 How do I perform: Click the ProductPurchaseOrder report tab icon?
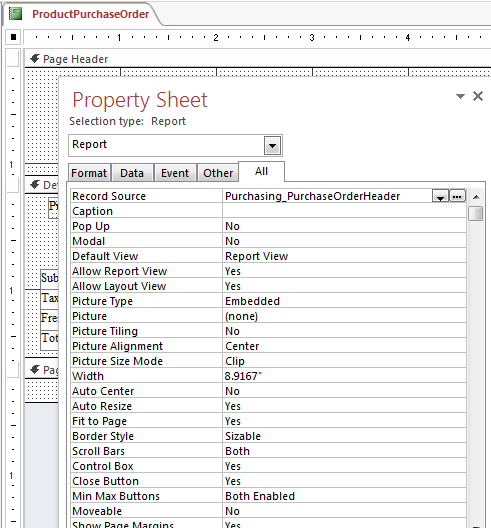15,14
